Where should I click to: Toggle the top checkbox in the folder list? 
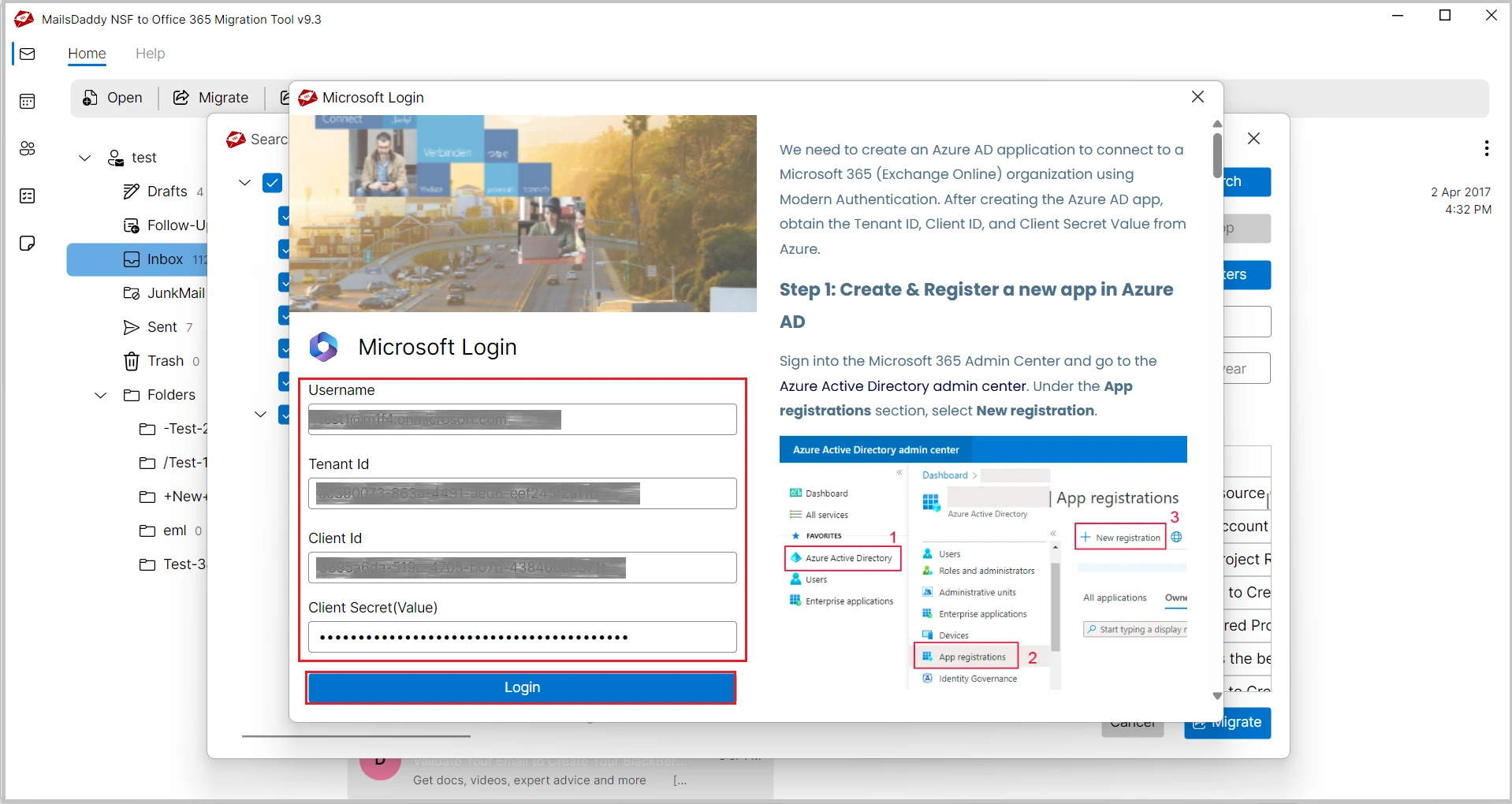tap(273, 183)
